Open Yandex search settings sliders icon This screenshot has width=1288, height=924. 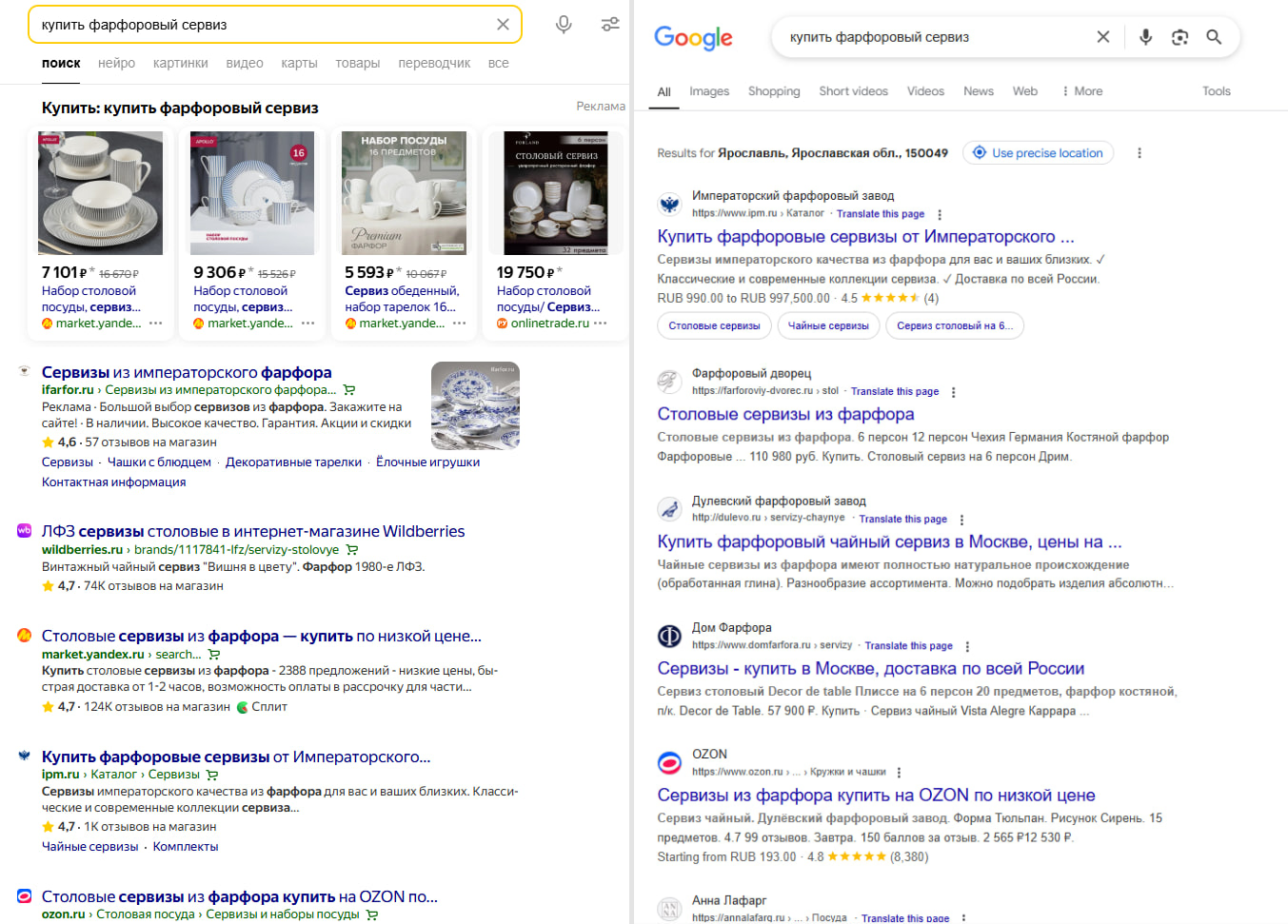coord(610,25)
